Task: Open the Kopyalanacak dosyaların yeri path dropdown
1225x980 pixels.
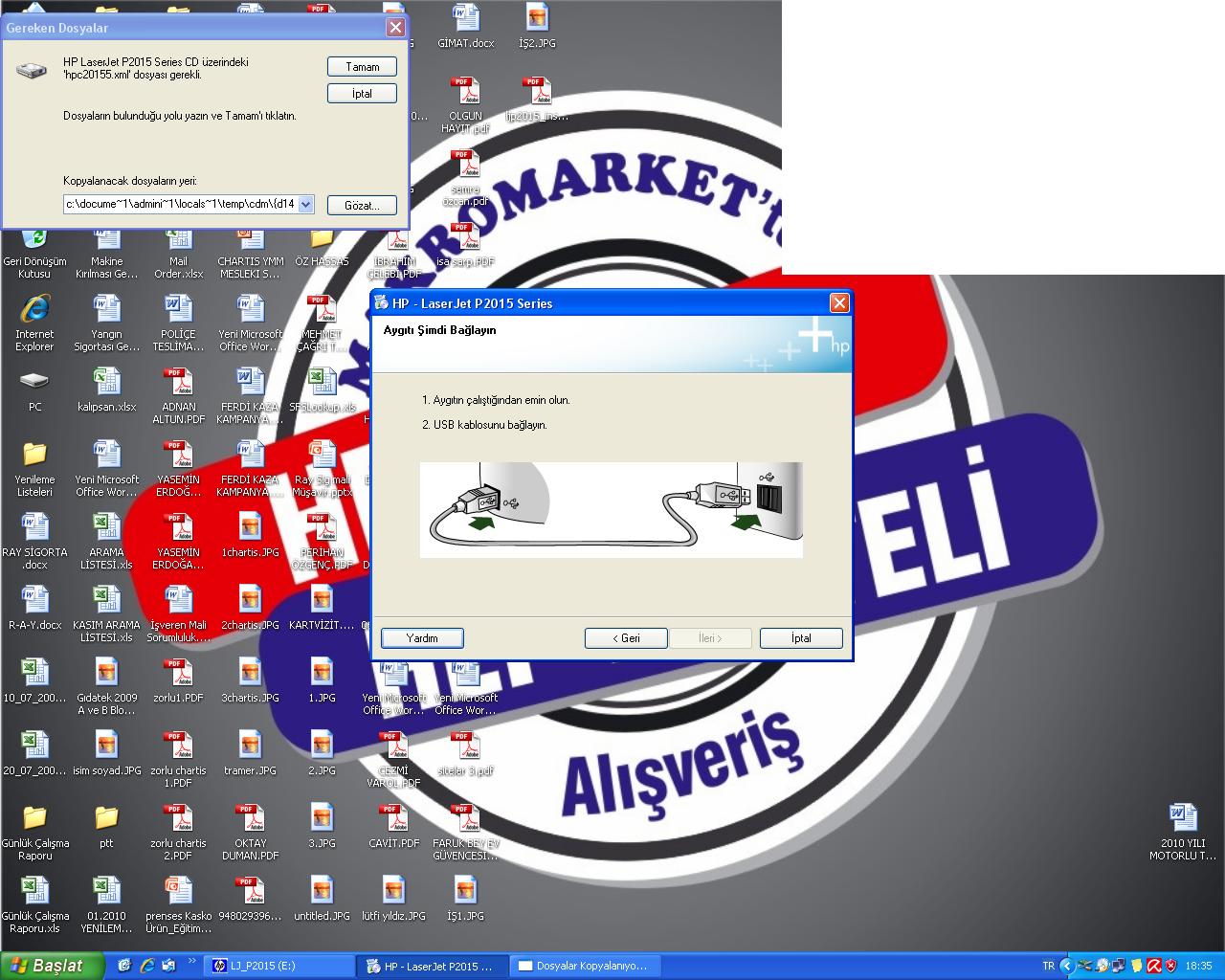Action: pyautogui.click(x=305, y=204)
